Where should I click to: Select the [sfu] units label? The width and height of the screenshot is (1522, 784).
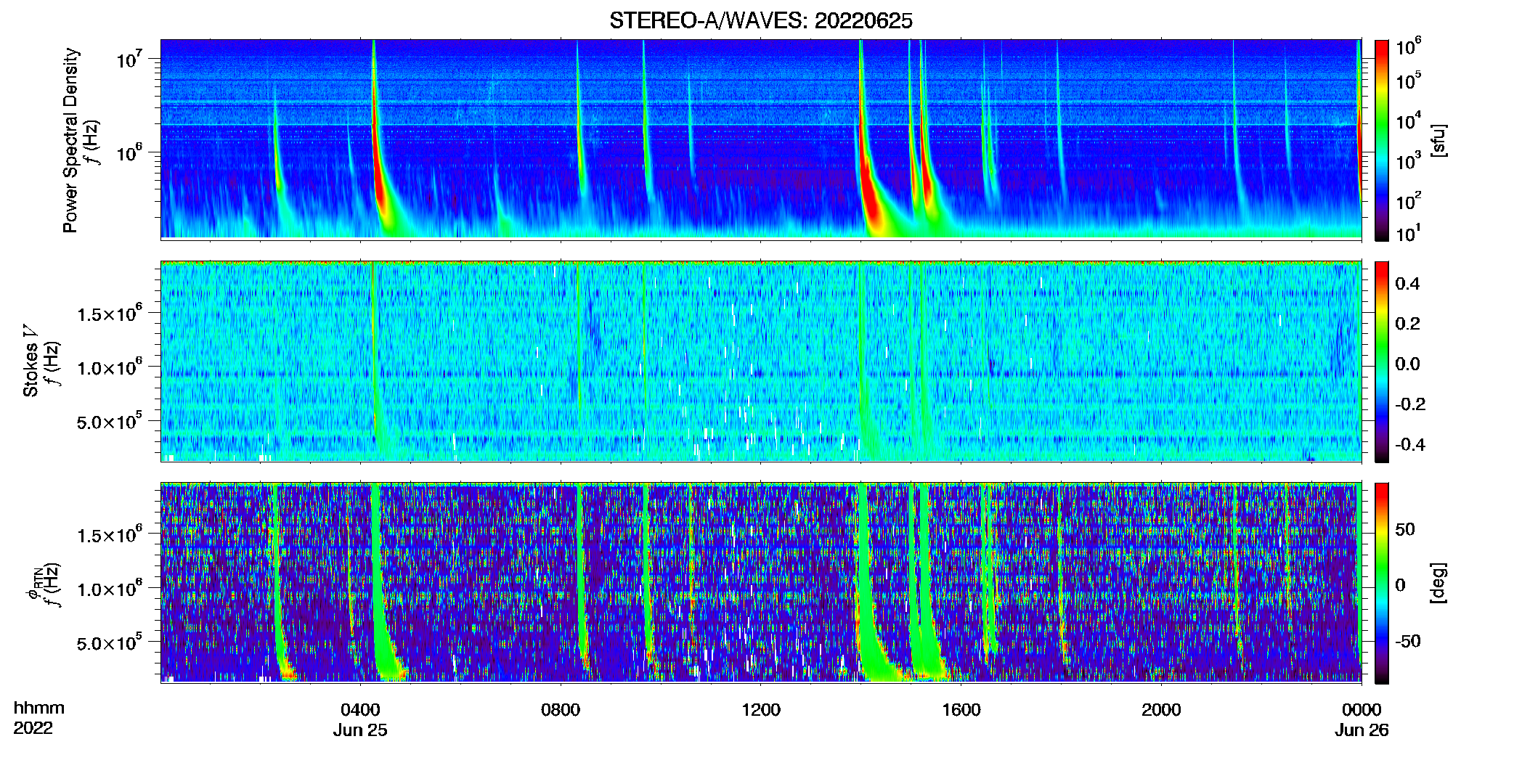coord(1438,140)
